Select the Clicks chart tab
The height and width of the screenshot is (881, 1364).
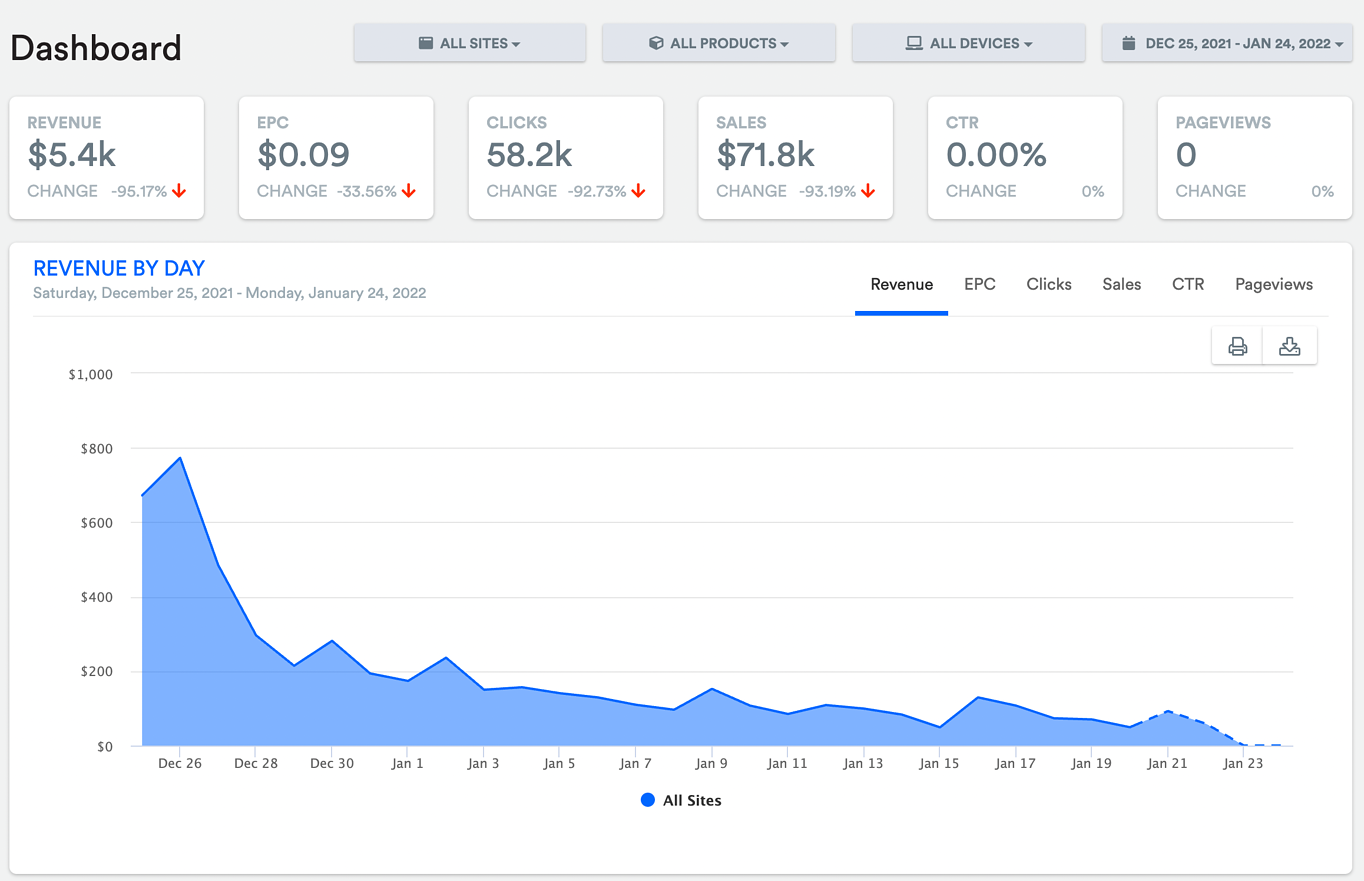[x=1049, y=284]
